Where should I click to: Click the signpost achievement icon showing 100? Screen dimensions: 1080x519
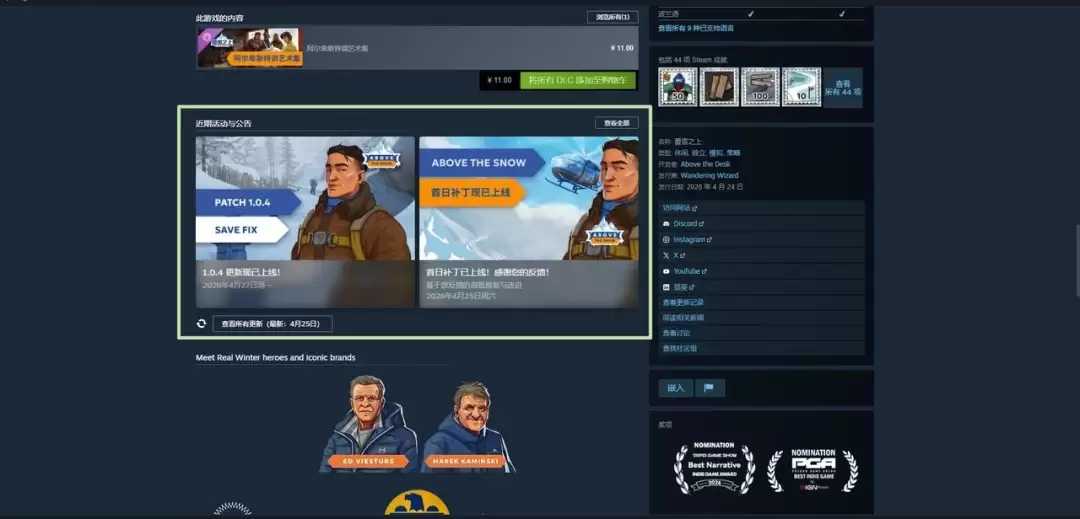click(760, 87)
